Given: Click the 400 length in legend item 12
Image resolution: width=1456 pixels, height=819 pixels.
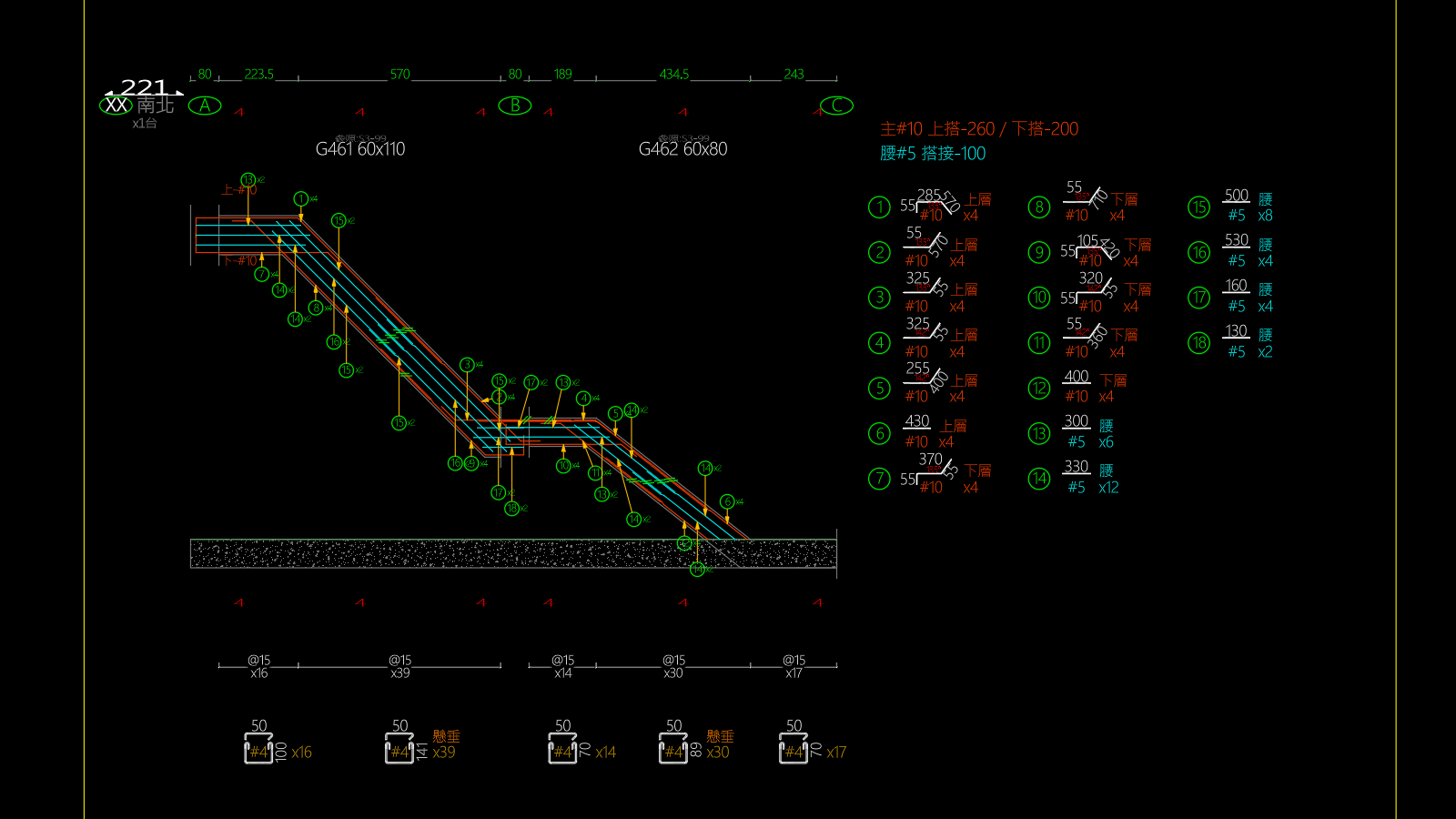Looking at the screenshot, I should pos(1077,377).
